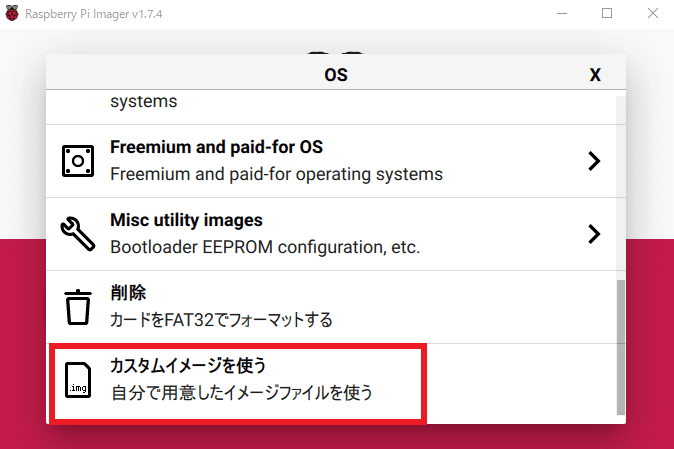This screenshot has width=674, height=449.
Task: Open Freemium and paid-for OS title
Action: pyautogui.click(x=216, y=147)
